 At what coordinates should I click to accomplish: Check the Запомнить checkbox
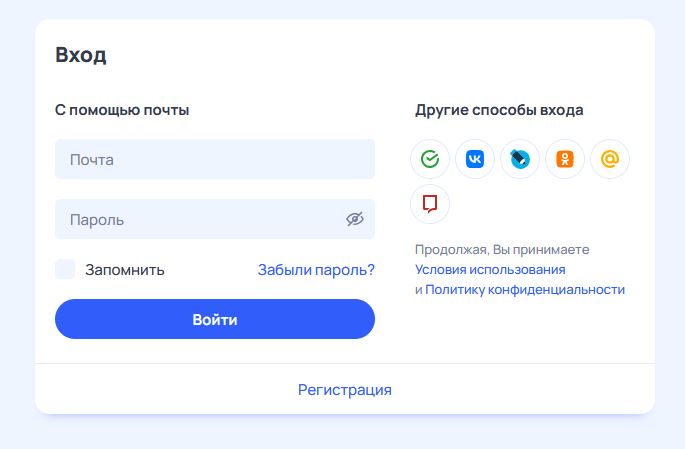pos(65,269)
